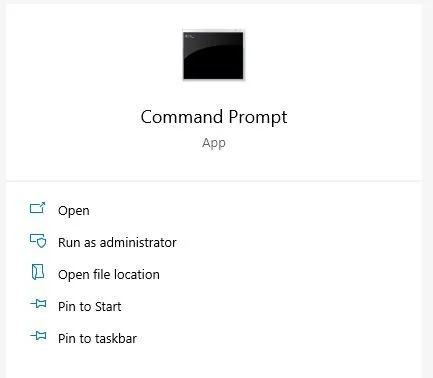Screen dimensions: 433x378
Task: Click the Open window-arrow icon
Action: point(37,208)
